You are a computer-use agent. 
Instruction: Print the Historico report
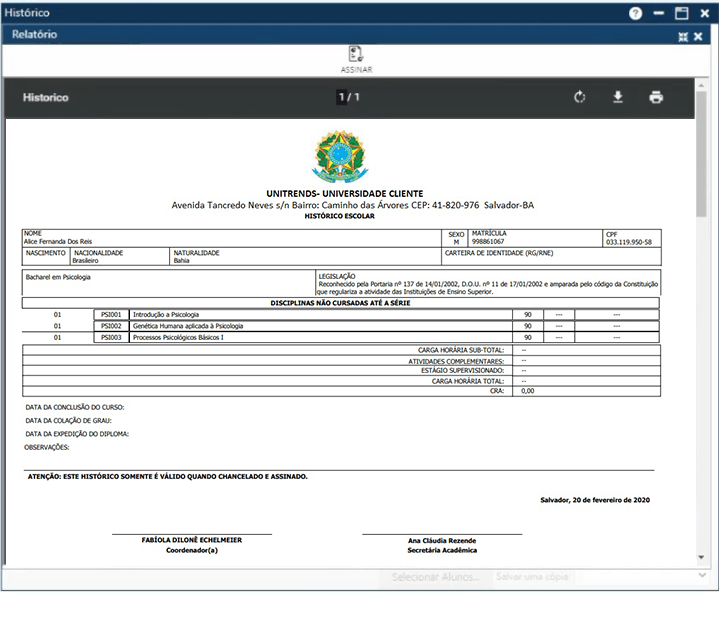click(x=656, y=98)
